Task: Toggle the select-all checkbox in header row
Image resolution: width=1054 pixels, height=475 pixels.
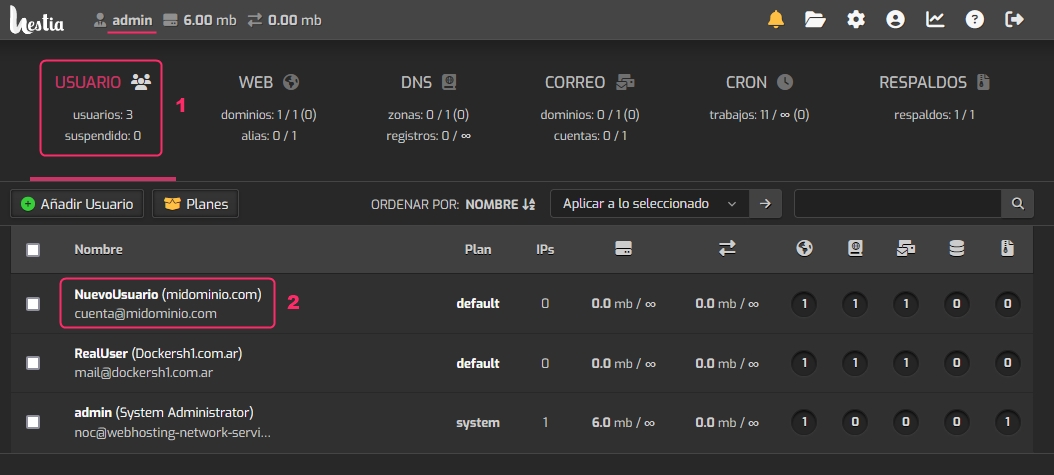Action: click(33, 250)
